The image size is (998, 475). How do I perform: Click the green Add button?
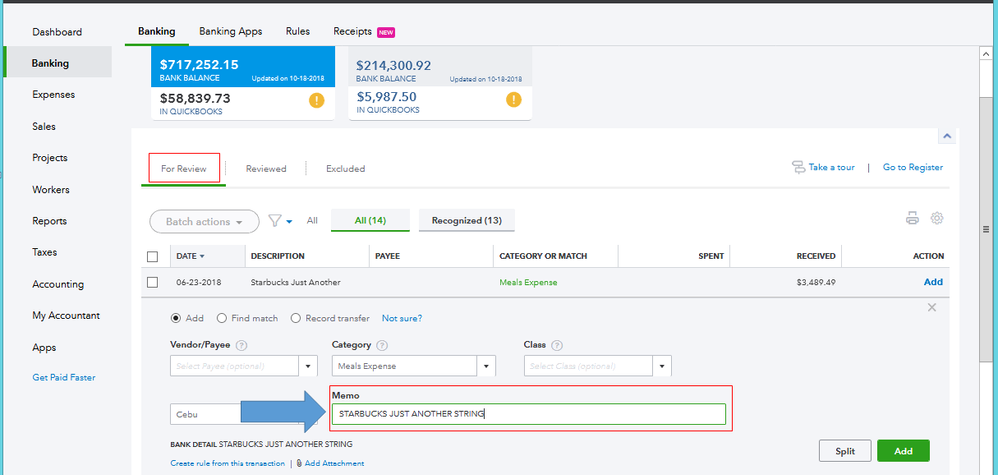pos(902,451)
